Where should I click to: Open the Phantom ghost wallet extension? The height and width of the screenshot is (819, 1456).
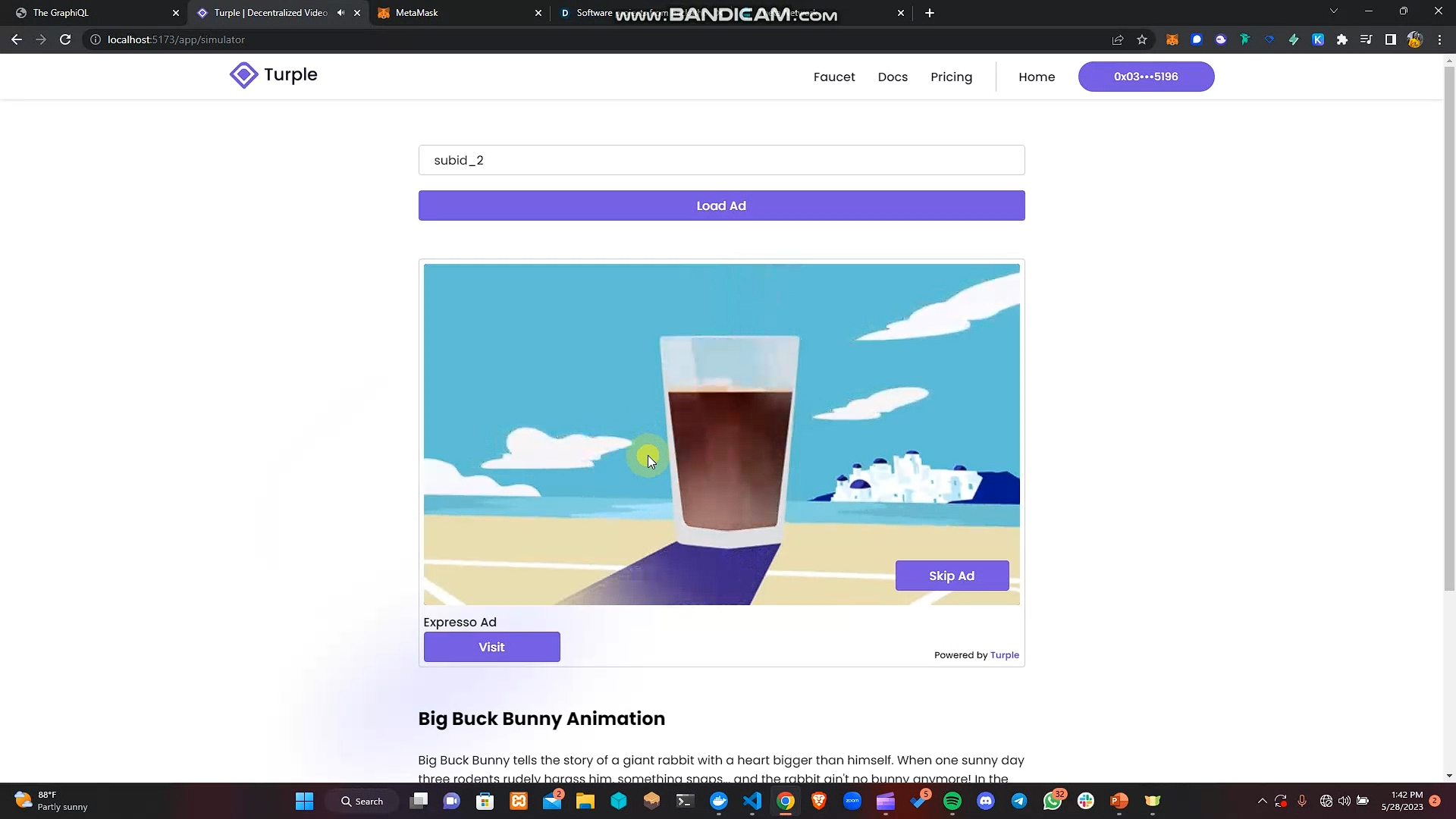coord(1220,39)
